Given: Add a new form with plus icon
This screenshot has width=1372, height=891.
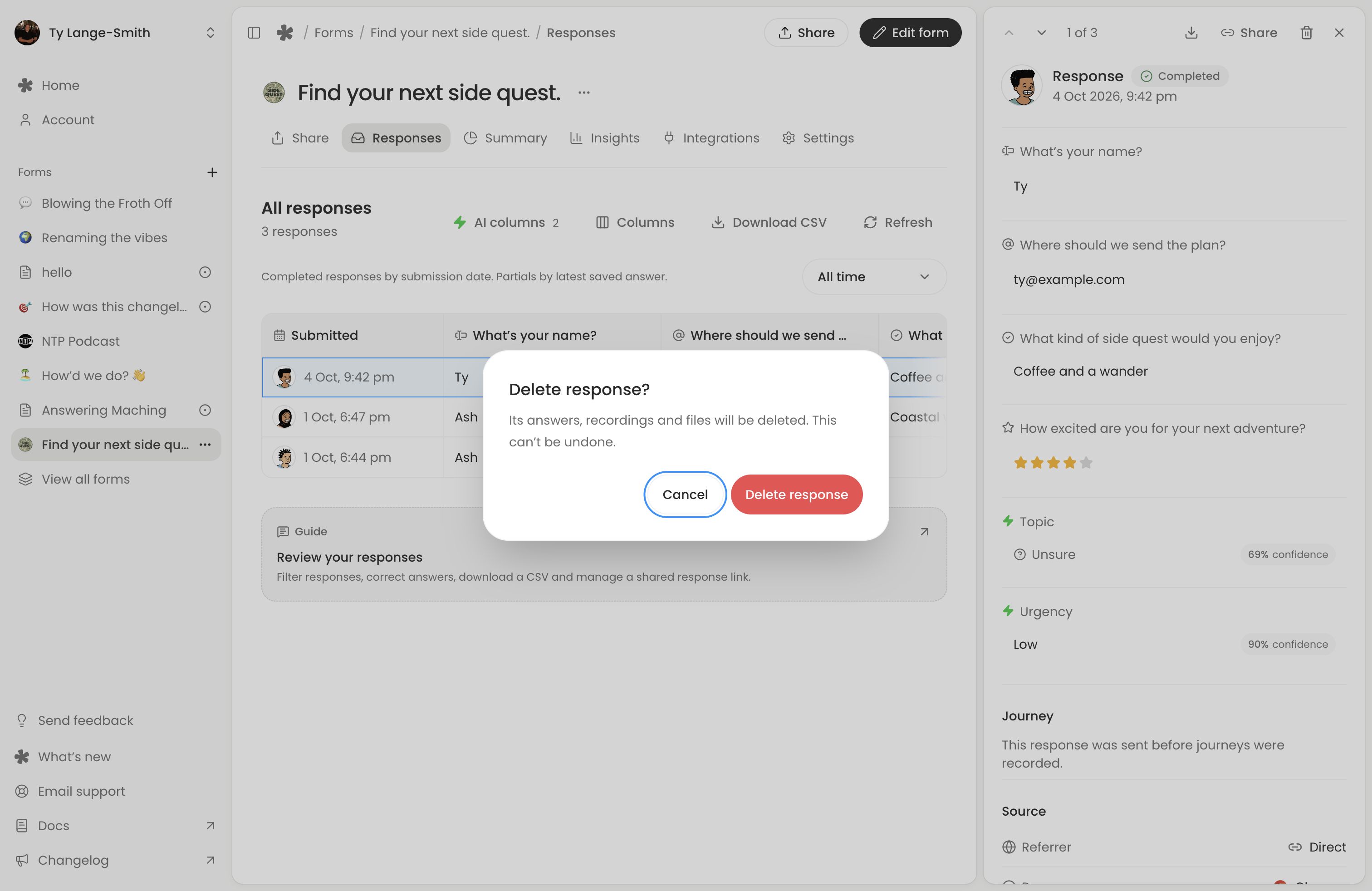Looking at the screenshot, I should [212, 172].
